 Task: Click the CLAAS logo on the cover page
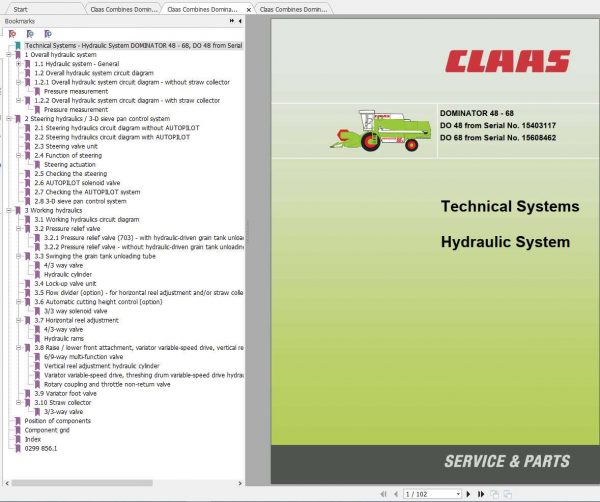tap(507, 61)
